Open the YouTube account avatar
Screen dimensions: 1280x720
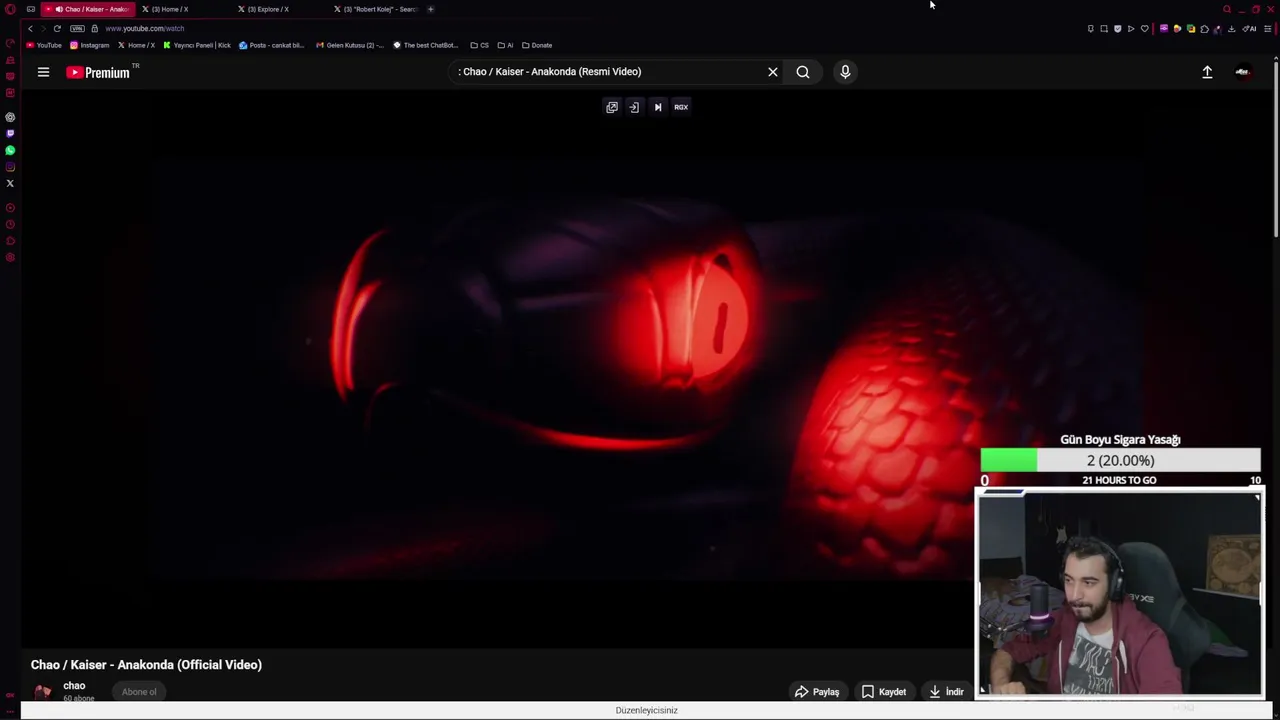[1242, 72]
